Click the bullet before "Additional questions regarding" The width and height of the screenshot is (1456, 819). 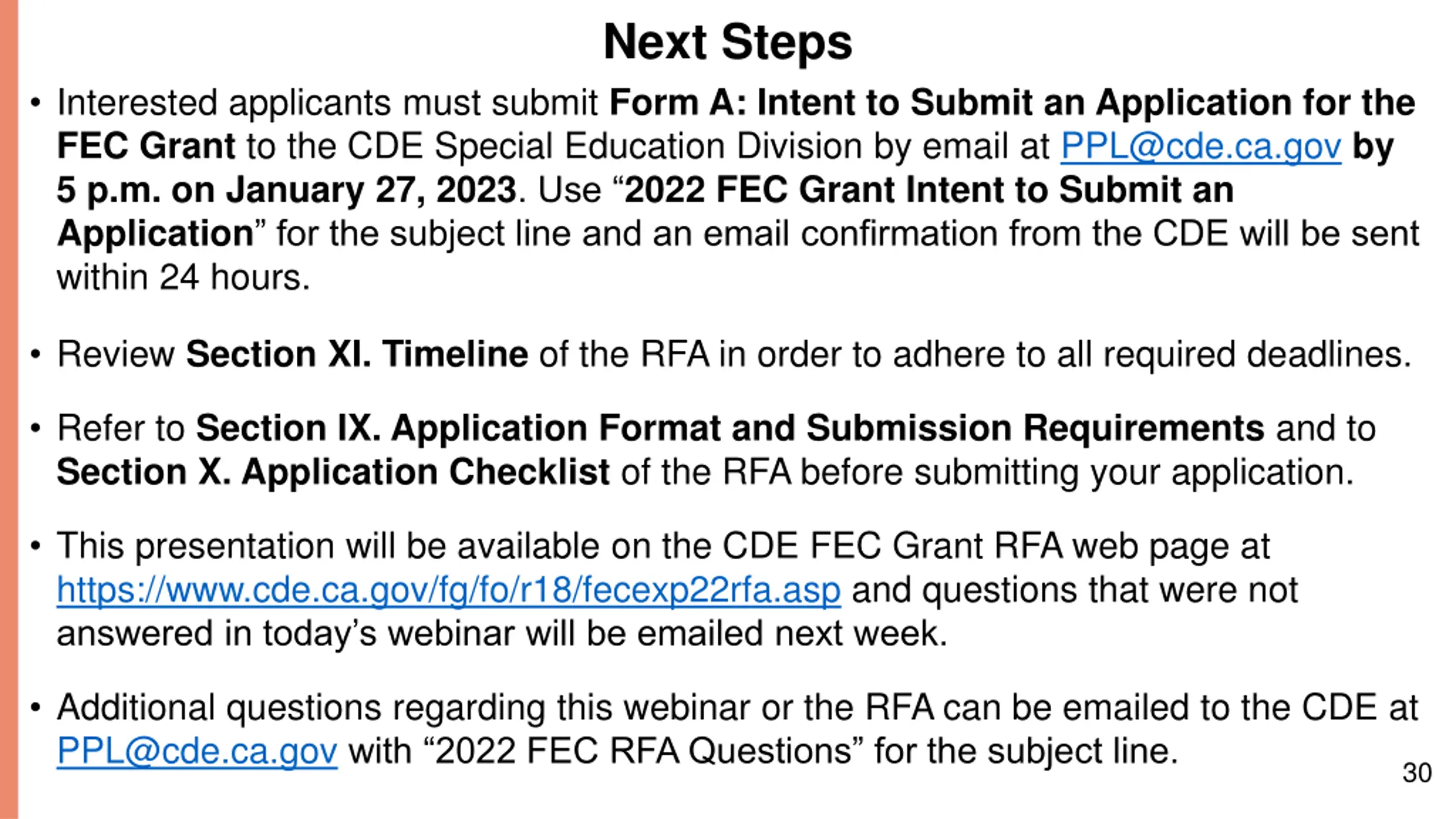(x=36, y=708)
